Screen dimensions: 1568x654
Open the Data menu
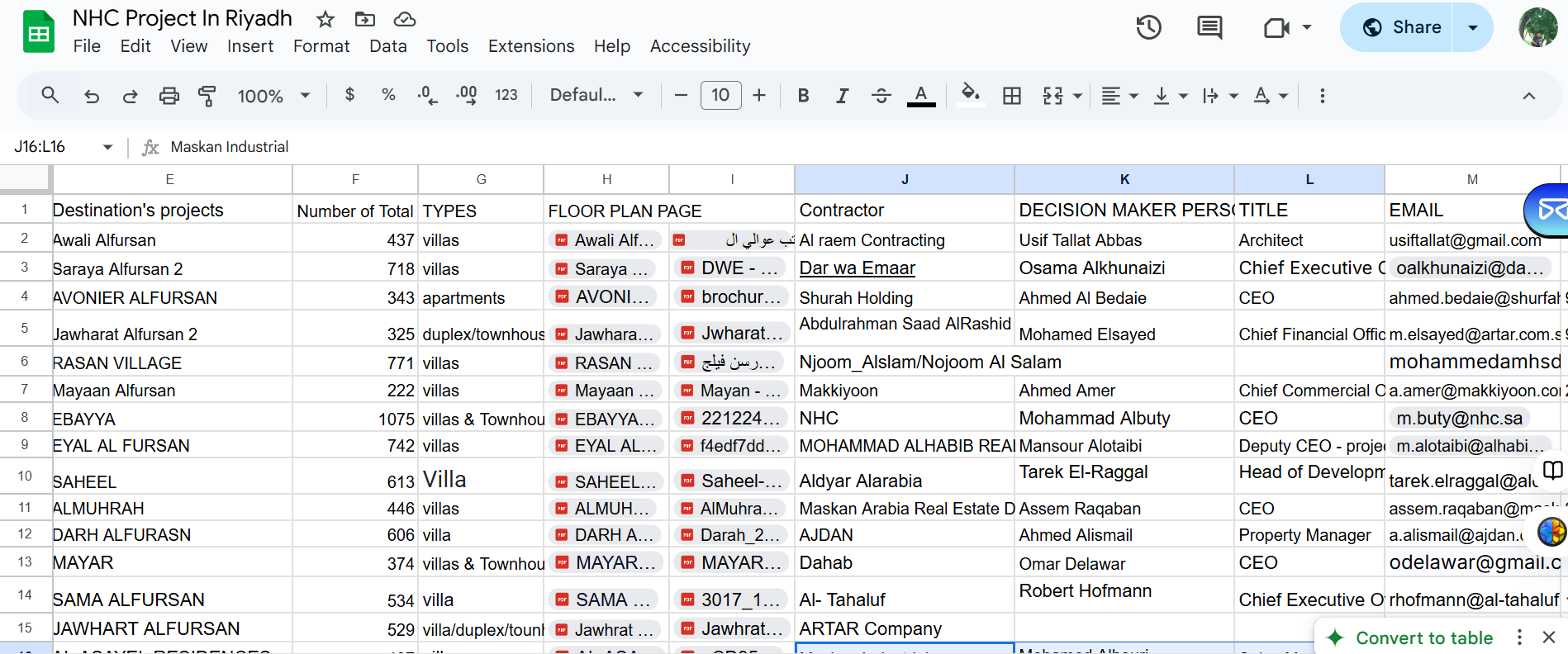click(x=387, y=46)
